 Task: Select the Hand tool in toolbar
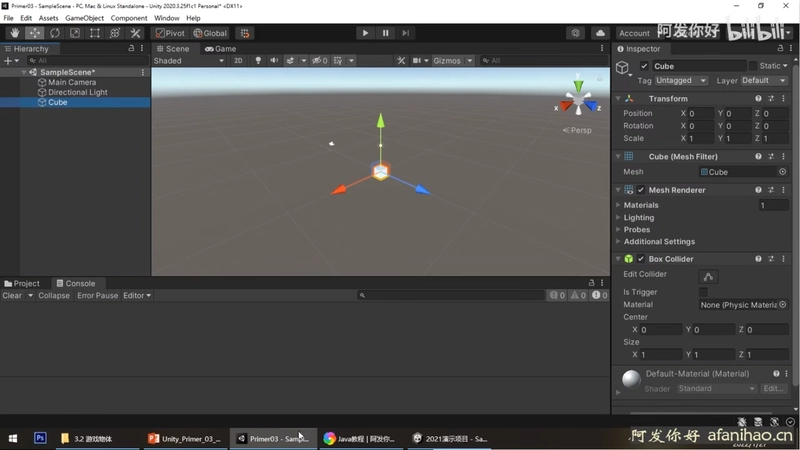pyautogui.click(x=14, y=33)
